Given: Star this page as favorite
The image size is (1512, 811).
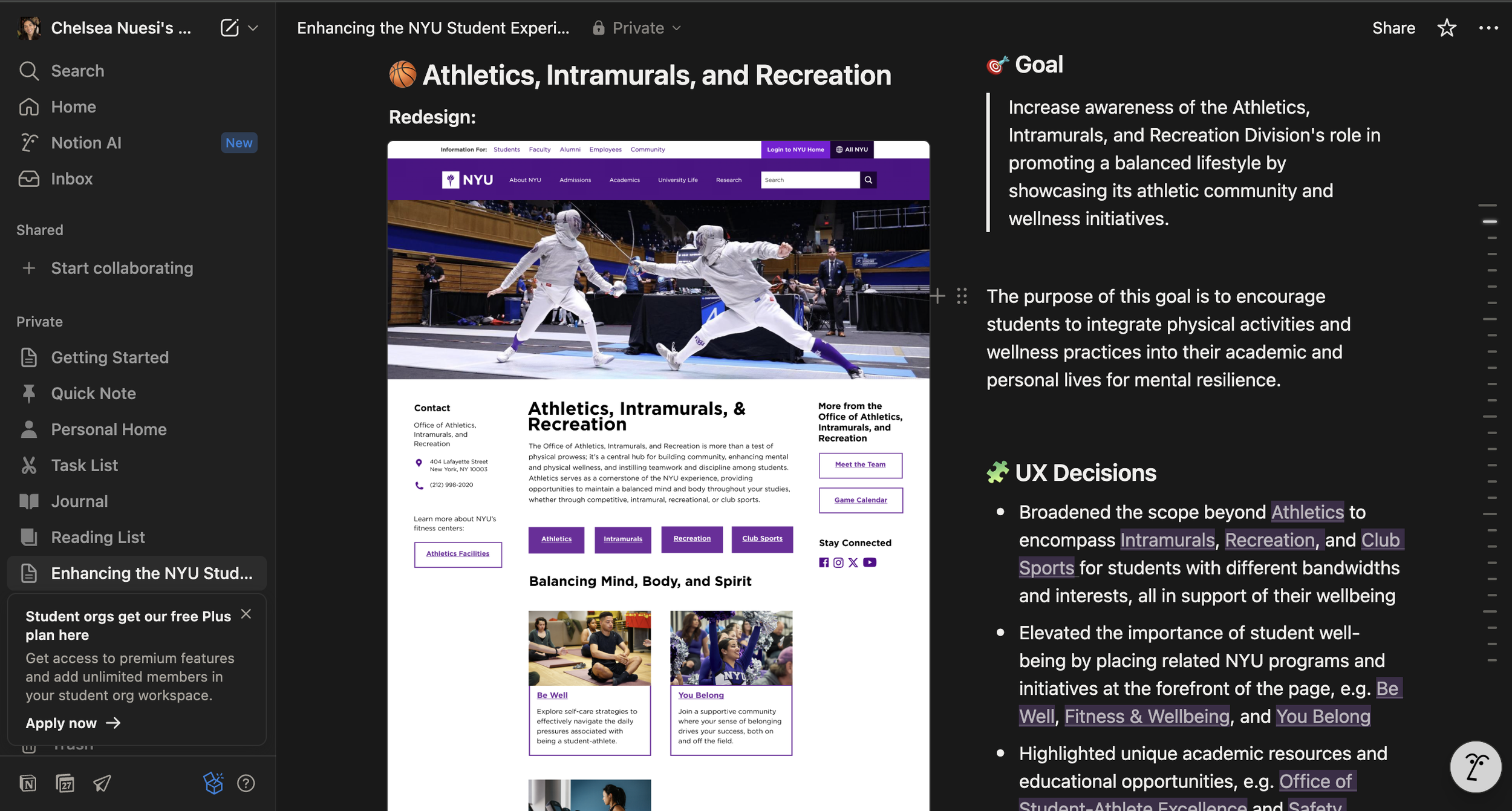Looking at the screenshot, I should point(1446,28).
